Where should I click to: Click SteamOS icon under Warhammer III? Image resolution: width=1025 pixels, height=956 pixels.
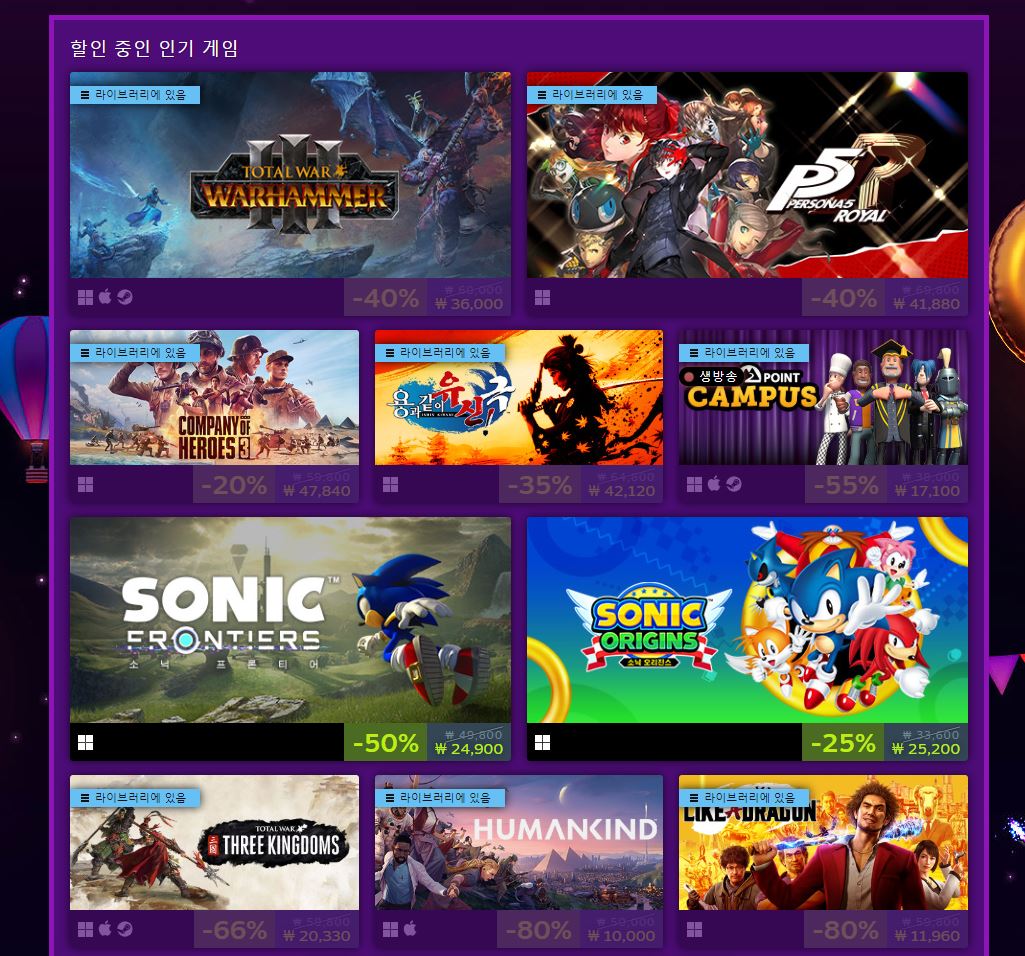click(125, 298)
